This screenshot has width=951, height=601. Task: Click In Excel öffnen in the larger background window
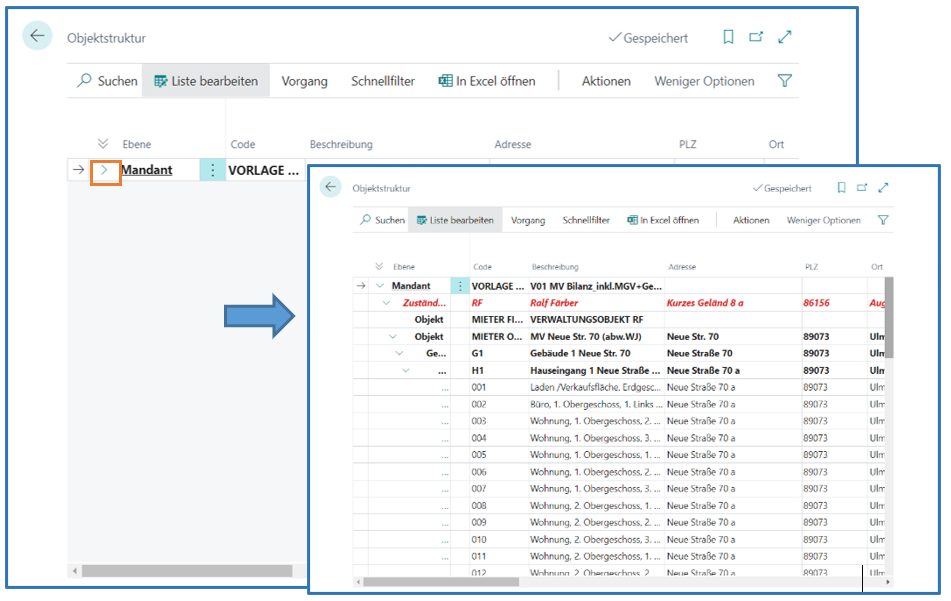(x=487, y=81)
